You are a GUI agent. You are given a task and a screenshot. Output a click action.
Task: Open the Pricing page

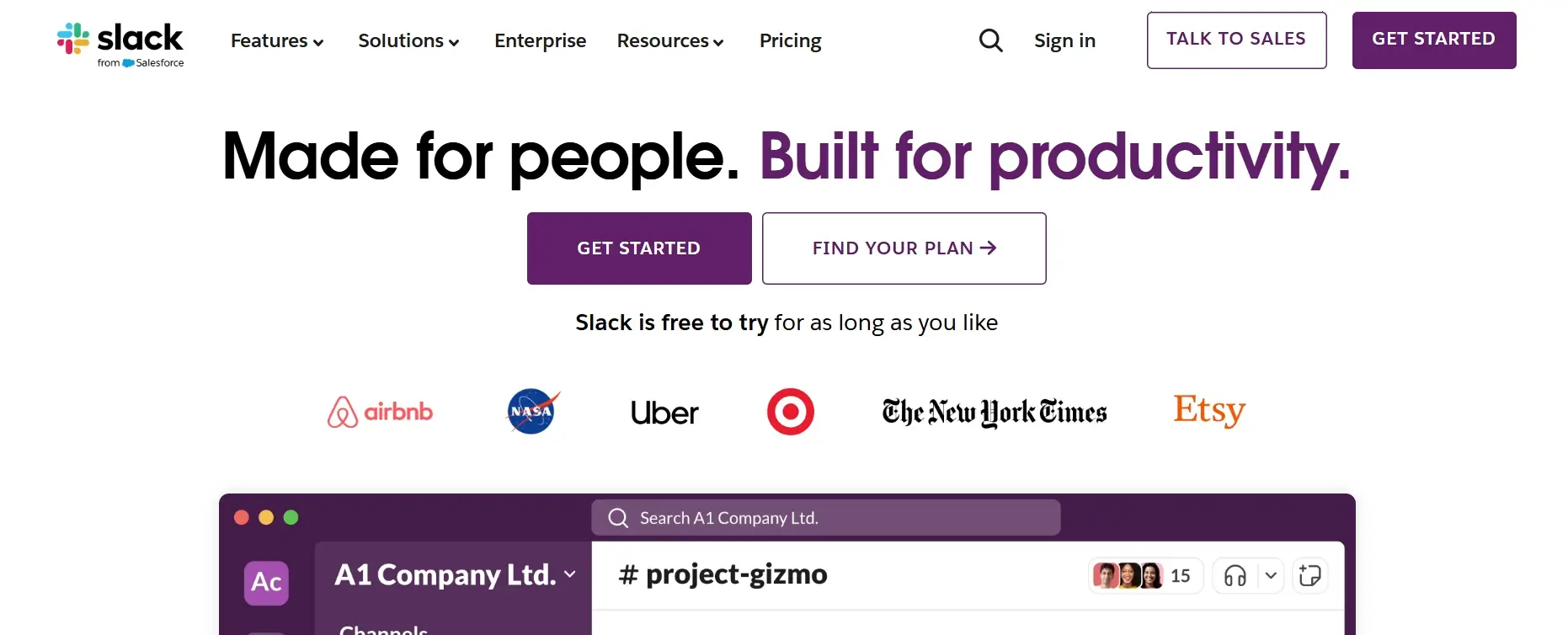click(x=790, y=40)
